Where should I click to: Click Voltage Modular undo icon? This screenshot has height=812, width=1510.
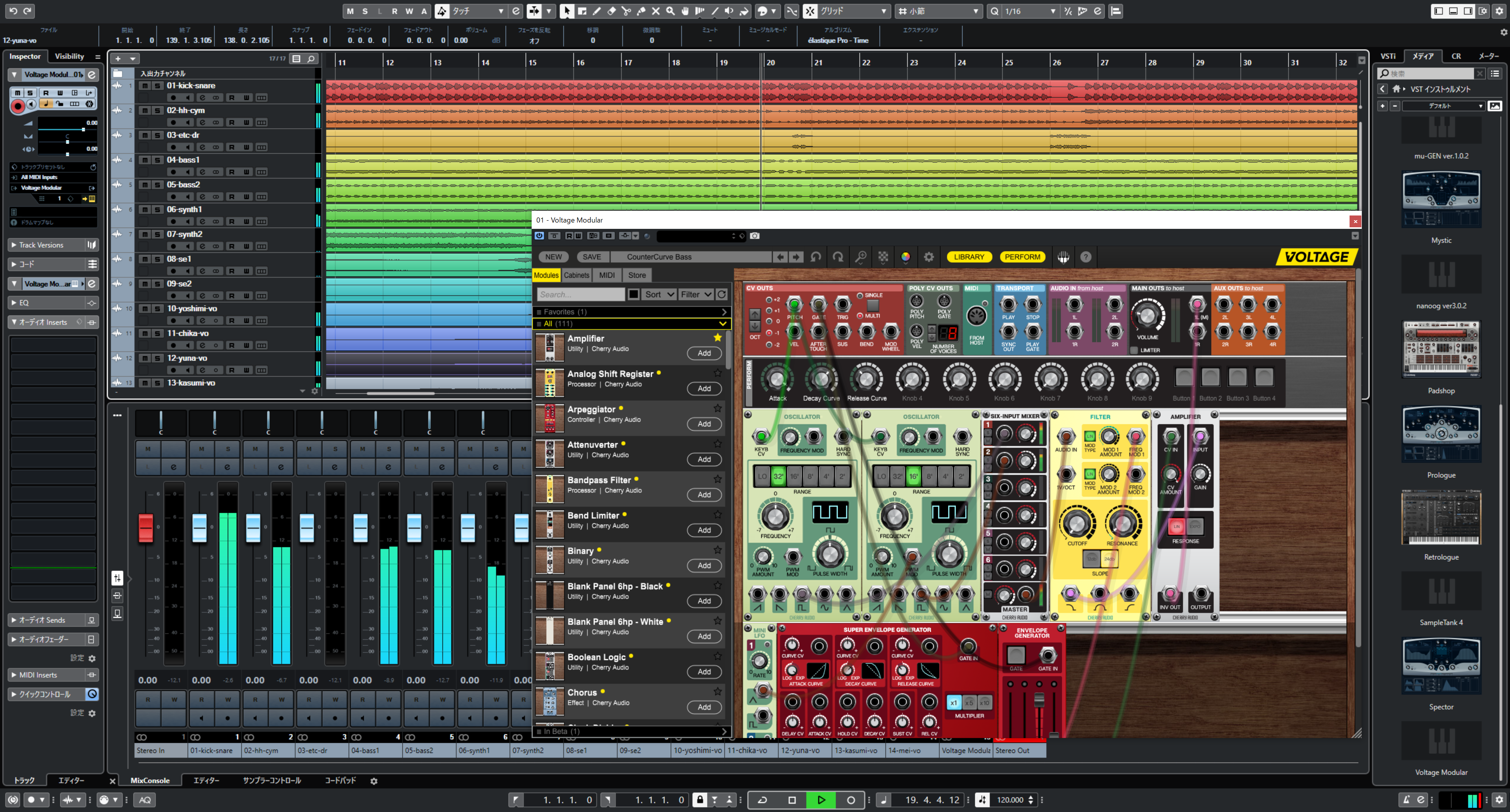(816, 257)
